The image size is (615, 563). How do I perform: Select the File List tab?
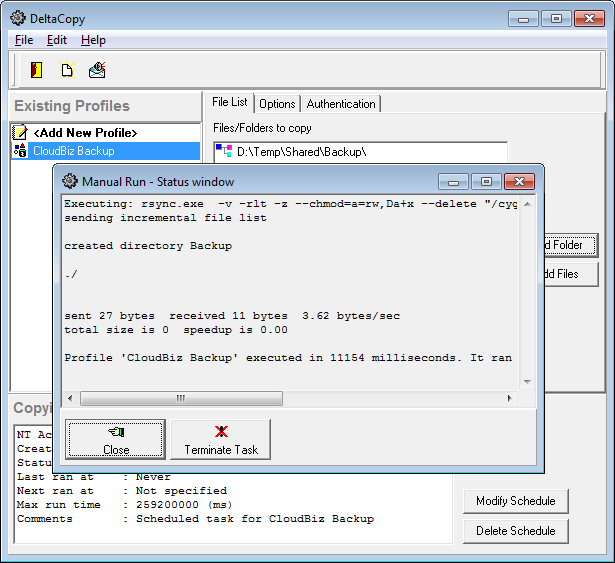[229, 102]
